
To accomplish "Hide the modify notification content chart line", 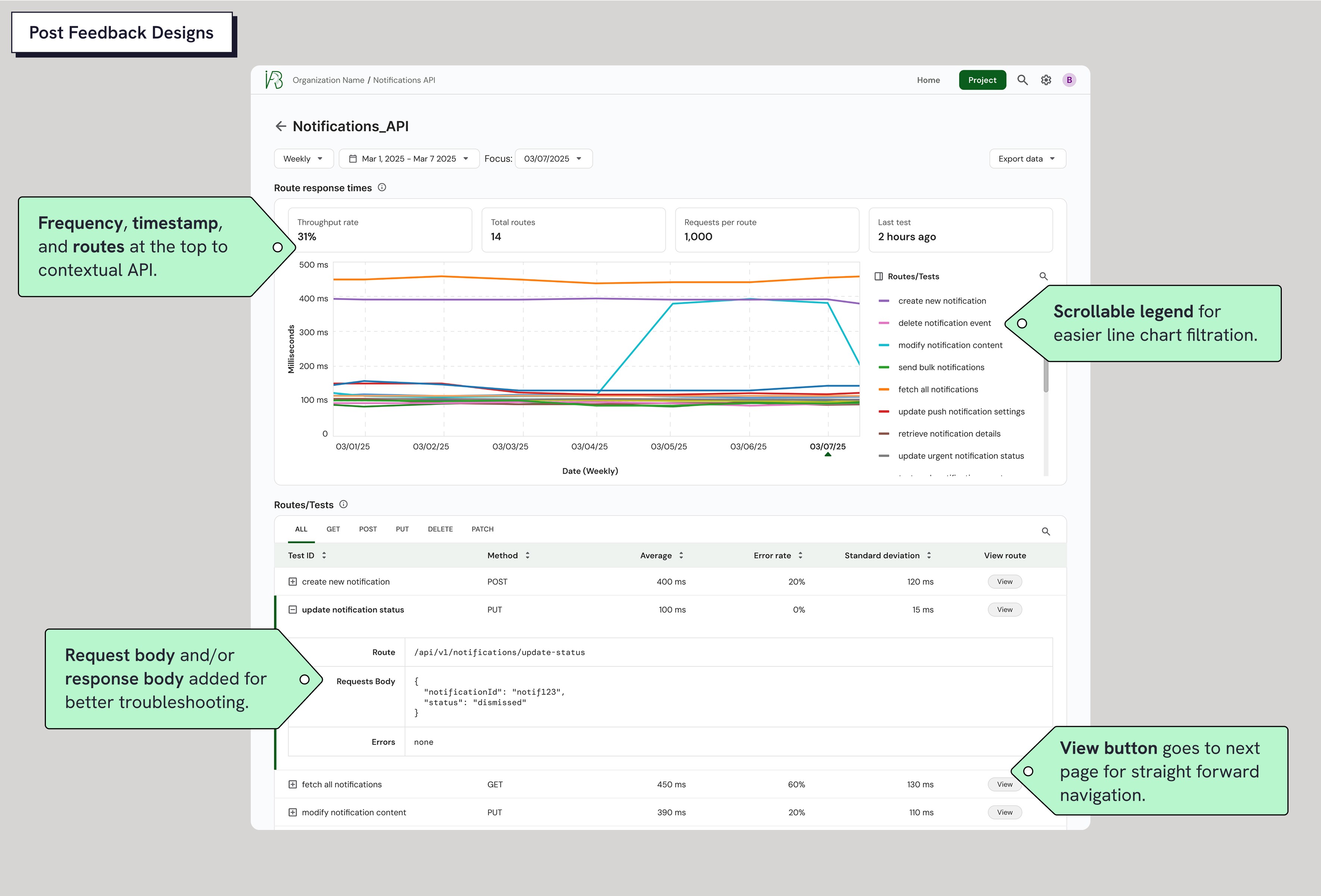I will point(950,345).
